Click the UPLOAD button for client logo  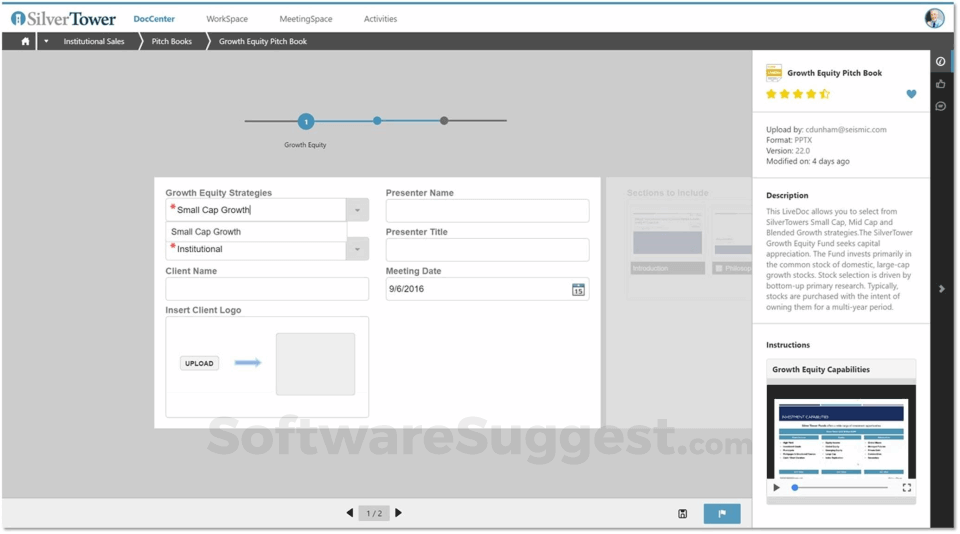pos(199,363)
